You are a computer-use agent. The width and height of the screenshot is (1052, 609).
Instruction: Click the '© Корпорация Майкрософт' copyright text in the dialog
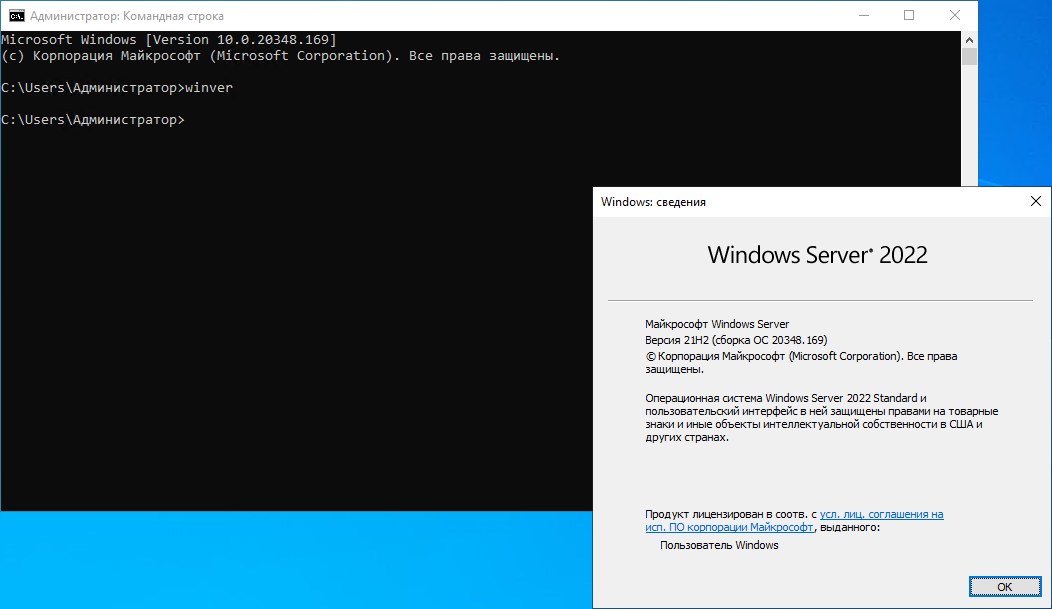[801, 362]
